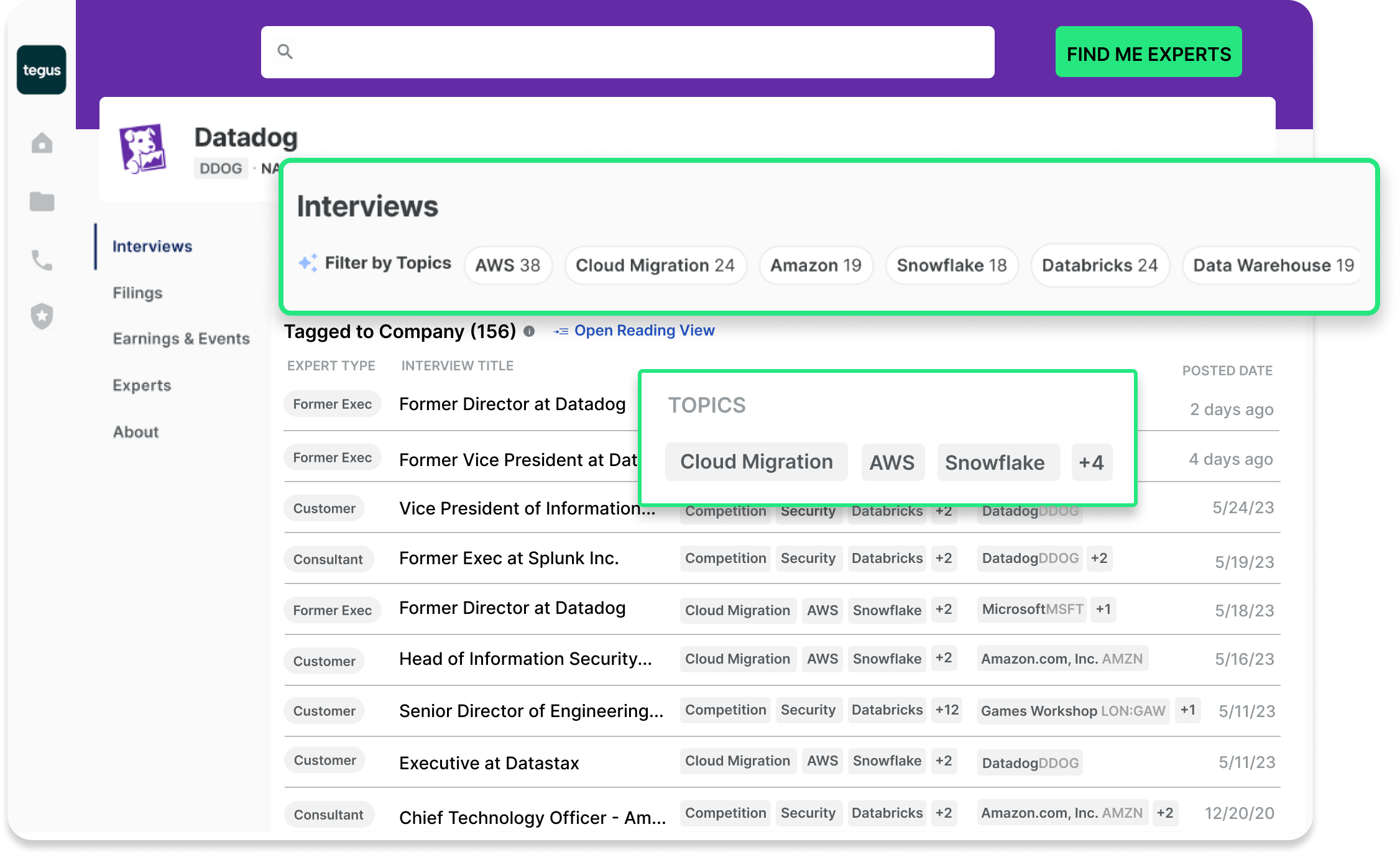Open Former Director at Datadog dated 5/18/23

[x=512, y=608]
